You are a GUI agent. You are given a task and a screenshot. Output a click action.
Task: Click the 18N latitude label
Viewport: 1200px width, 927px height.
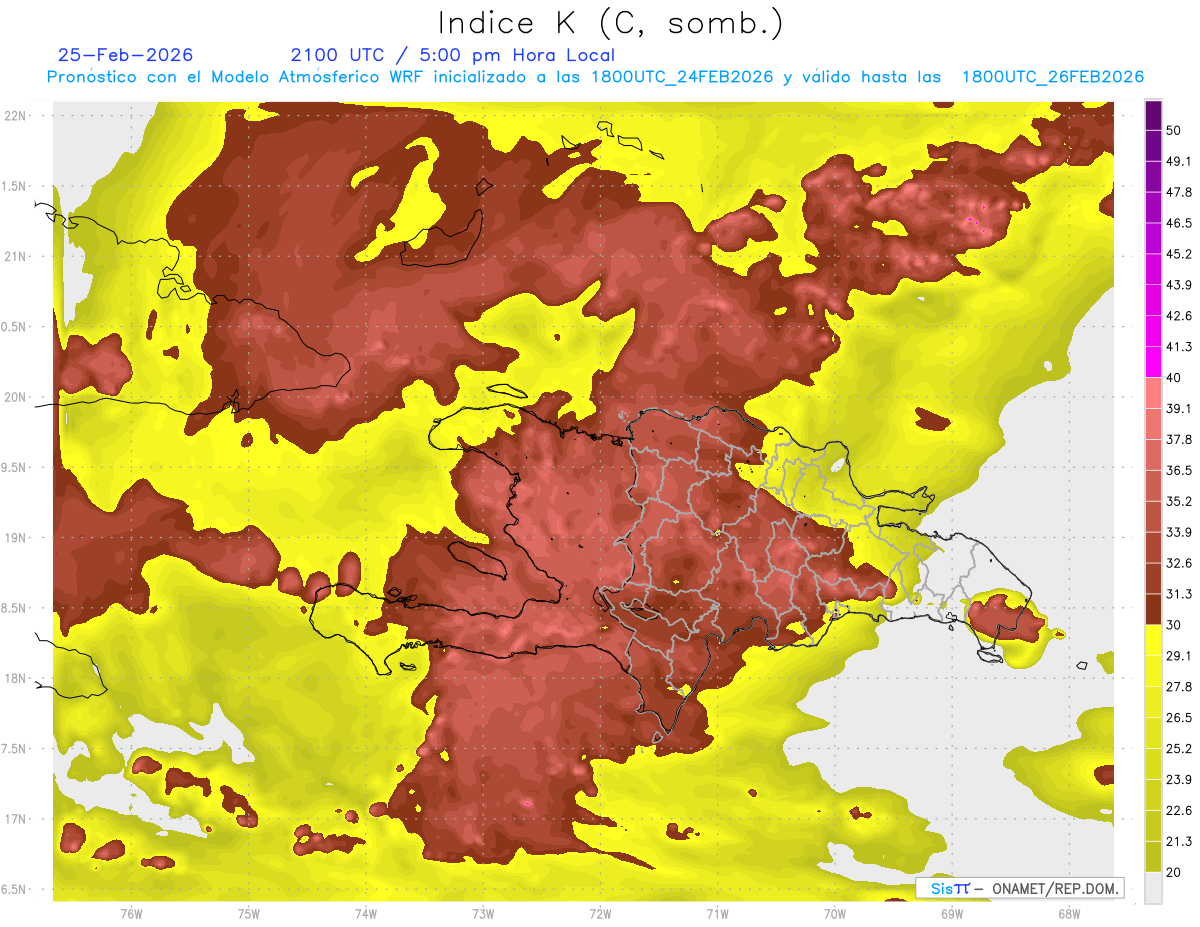click(x=16, y=679)
